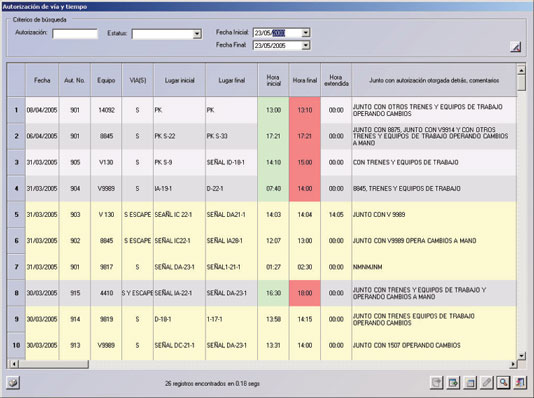Click the Hora extendida cell 14:05
Viewport: 534px width, 398px height.
coord(336,214)
